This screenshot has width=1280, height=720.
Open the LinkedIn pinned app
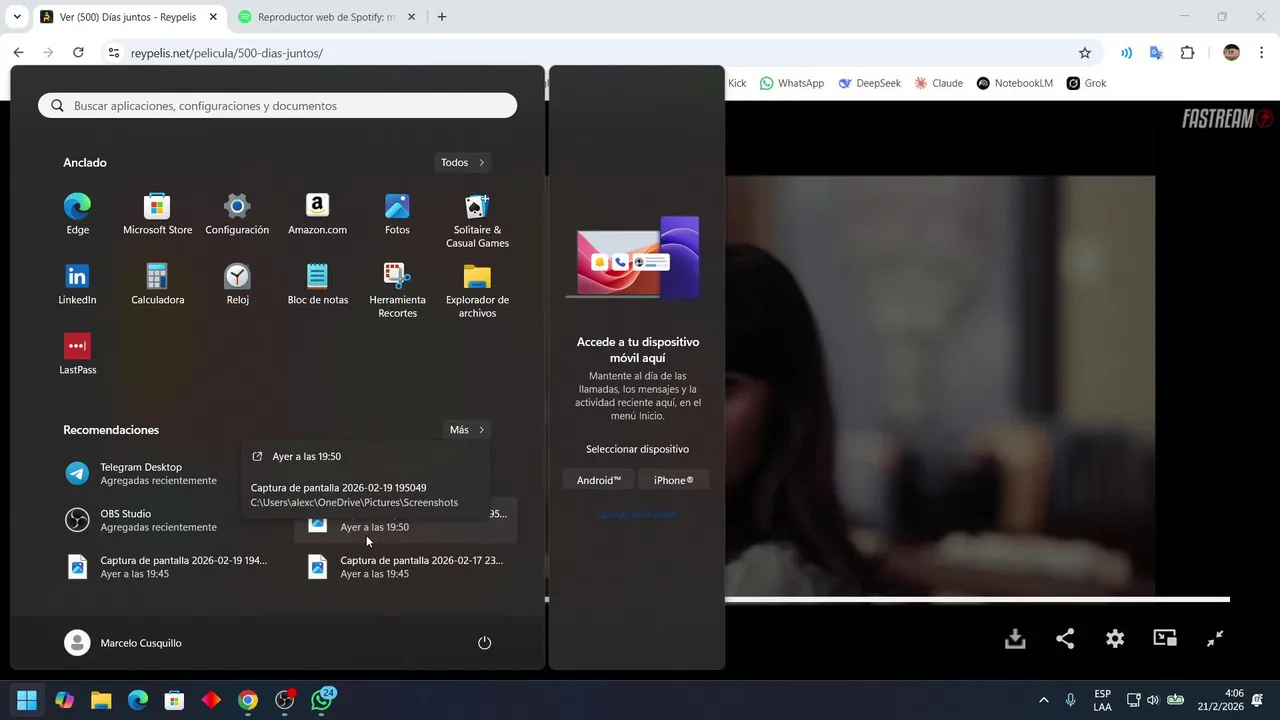pyautogui.click(x=77, y=285)
